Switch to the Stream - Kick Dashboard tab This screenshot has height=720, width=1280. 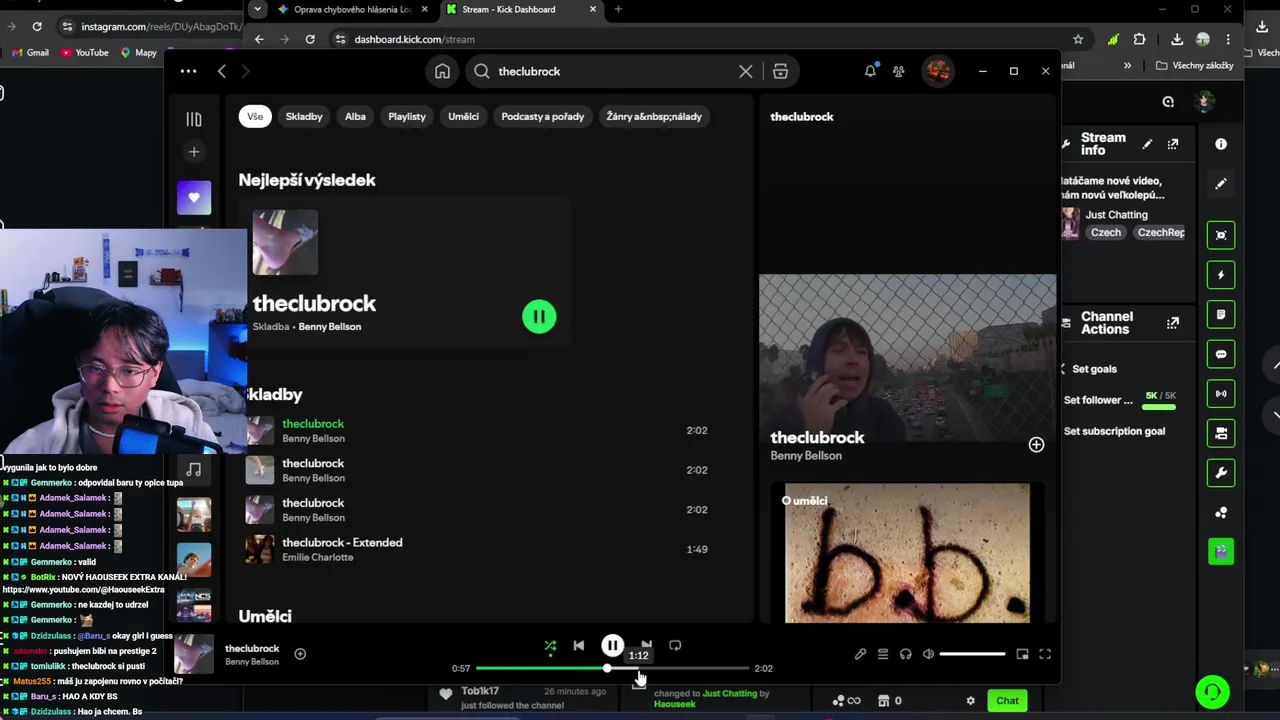(520, 10)
